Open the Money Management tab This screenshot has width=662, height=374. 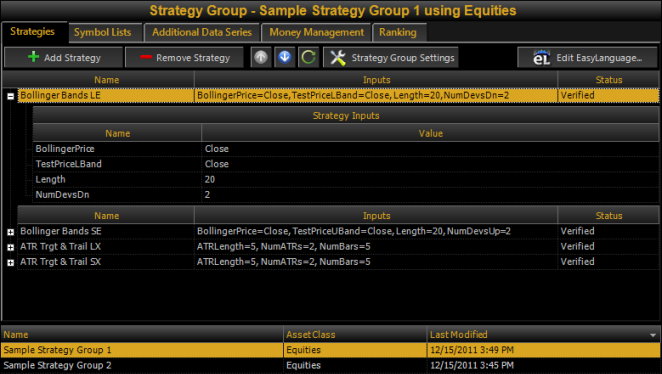tap(316, 33)
